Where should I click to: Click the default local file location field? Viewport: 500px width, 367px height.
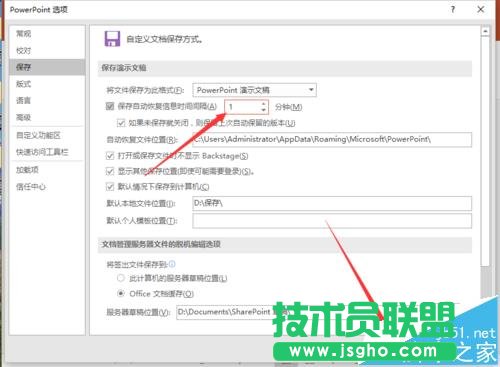(x=332, y=203)
